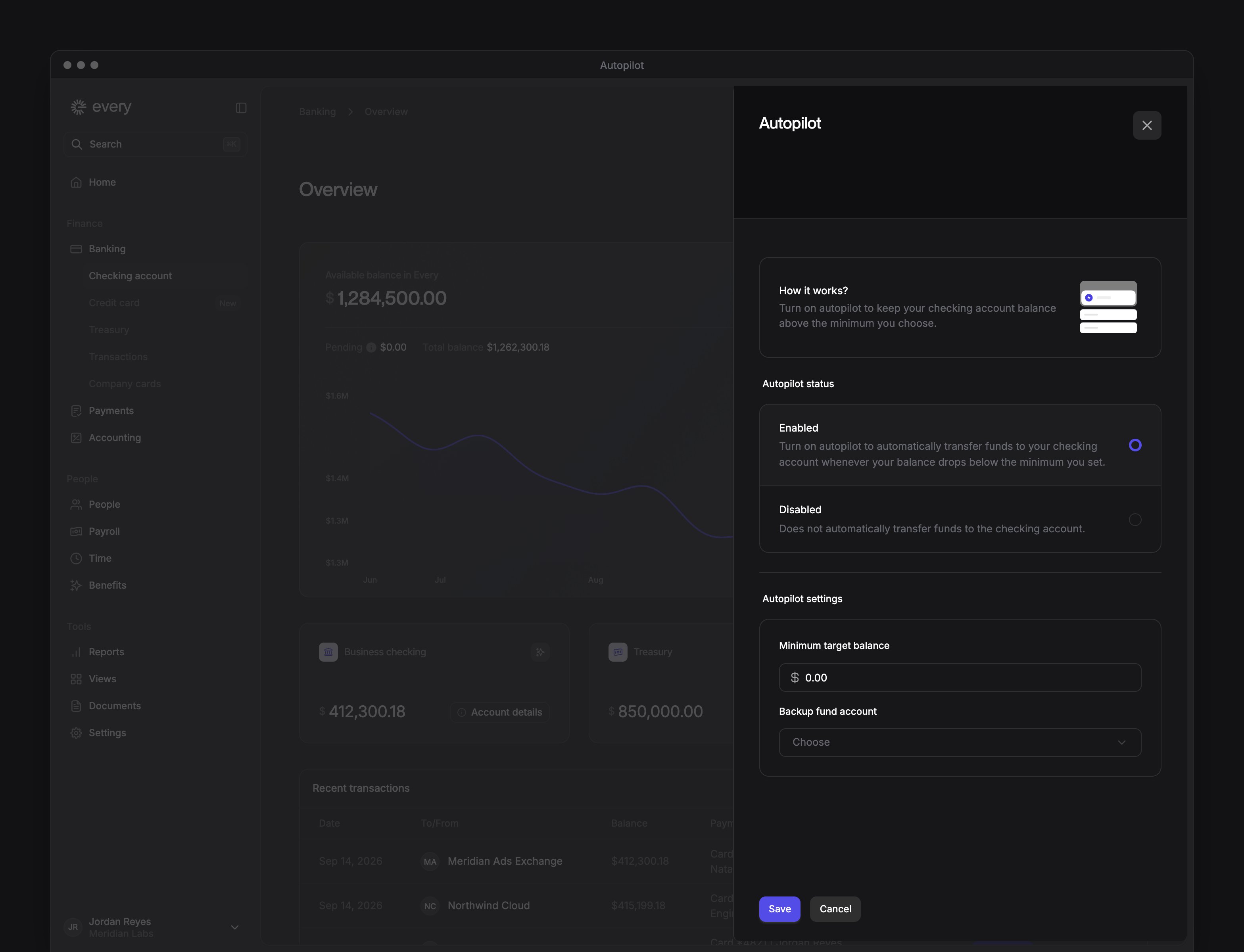This screenshot has height=952, width=1244.
Task: Cancel the autopilot changes
Action: pos(835,908)
